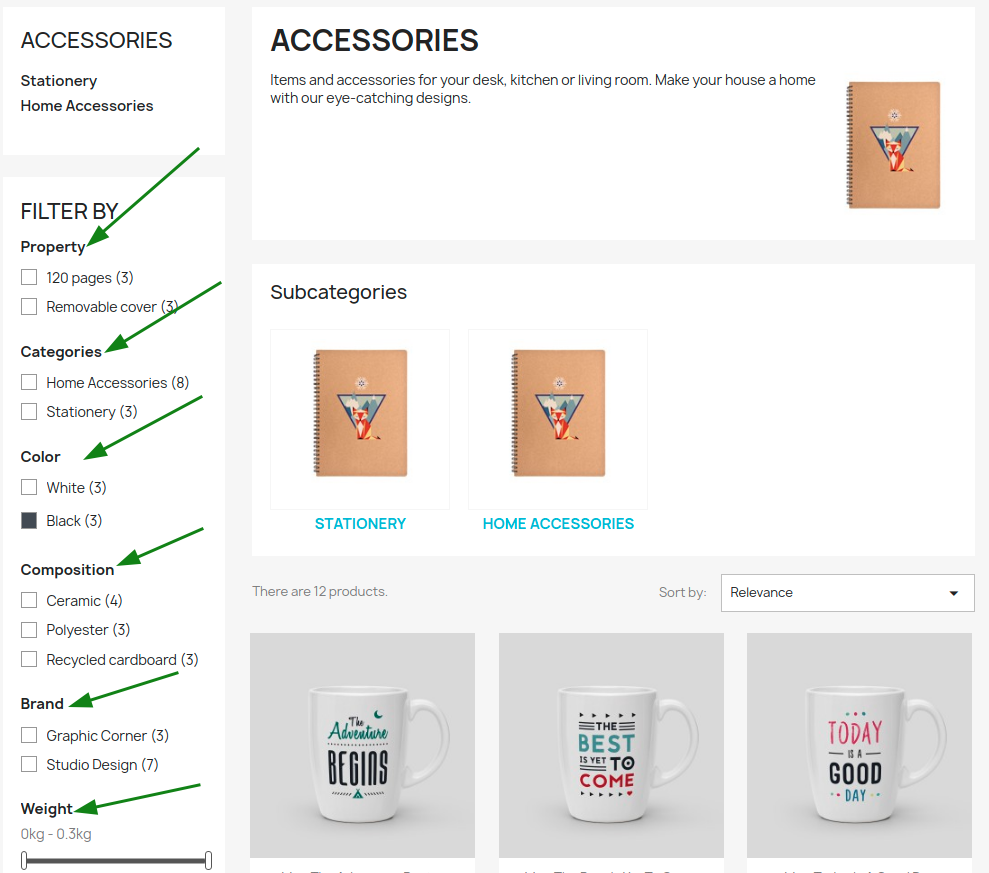
Task: Toggle the Studio Design brand checkbox
Action: [x=29, y=764]
